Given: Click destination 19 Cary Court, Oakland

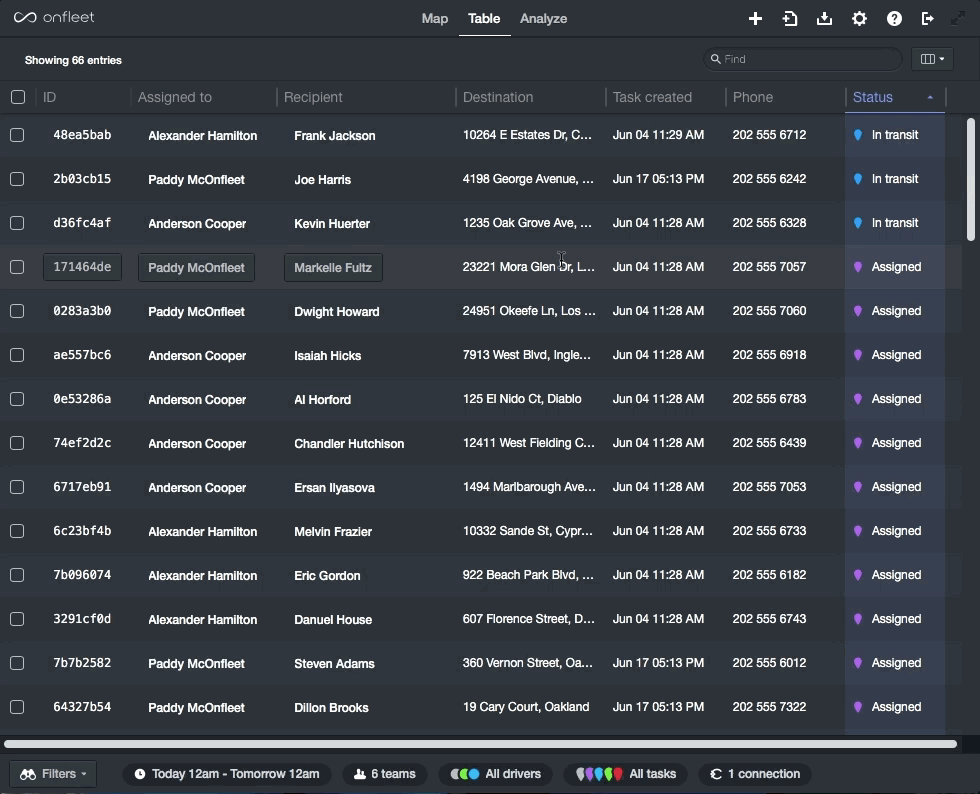Looking at the screenshot, I should point(526,707).
